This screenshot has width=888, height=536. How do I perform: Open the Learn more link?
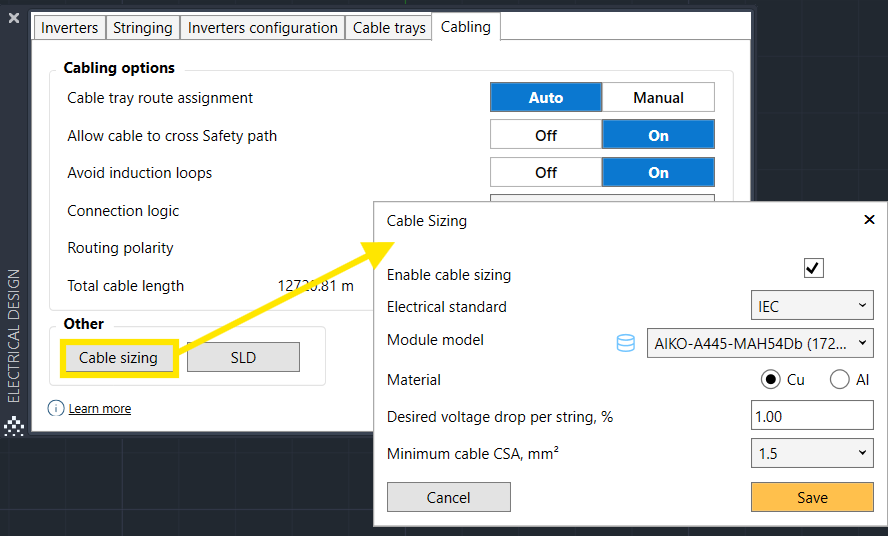click(x=99, y=408)
